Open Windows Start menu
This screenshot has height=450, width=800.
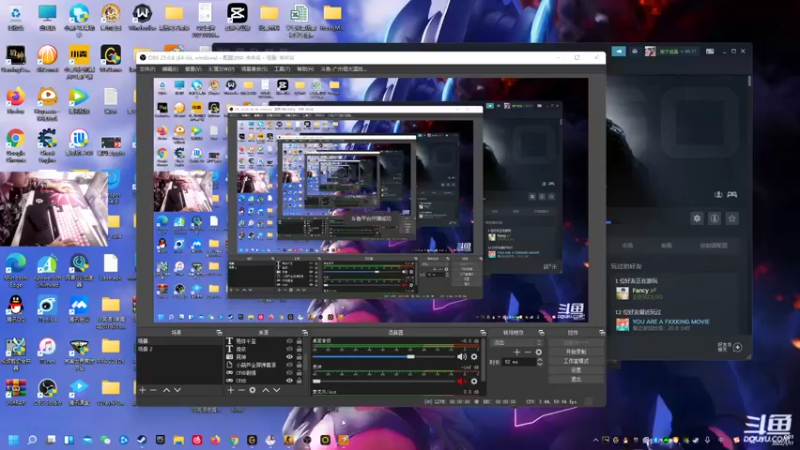coord(14,439)
